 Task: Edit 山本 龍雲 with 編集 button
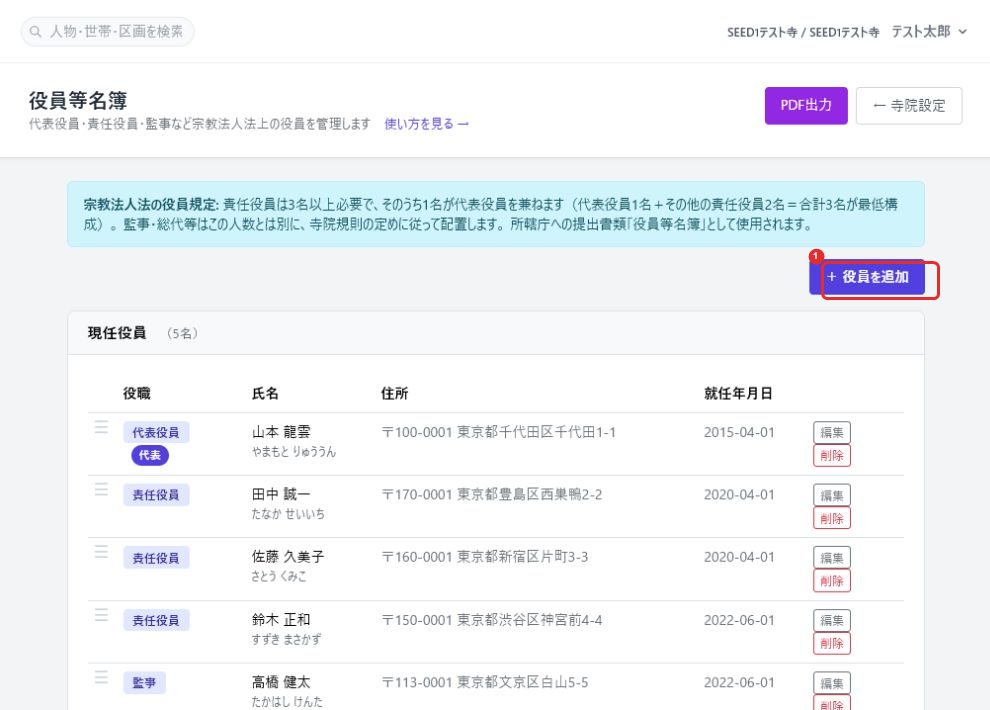pyautogui.click(x=832, y=432)
